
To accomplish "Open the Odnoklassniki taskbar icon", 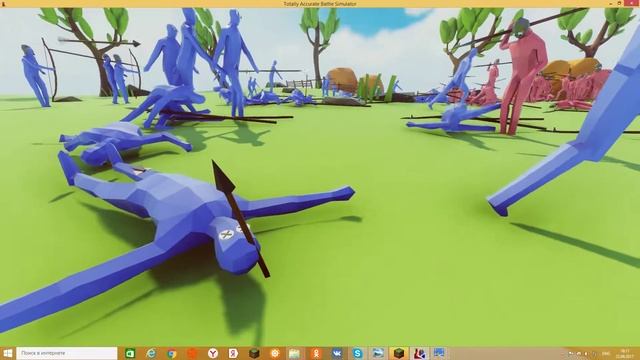I will (316, 353).
